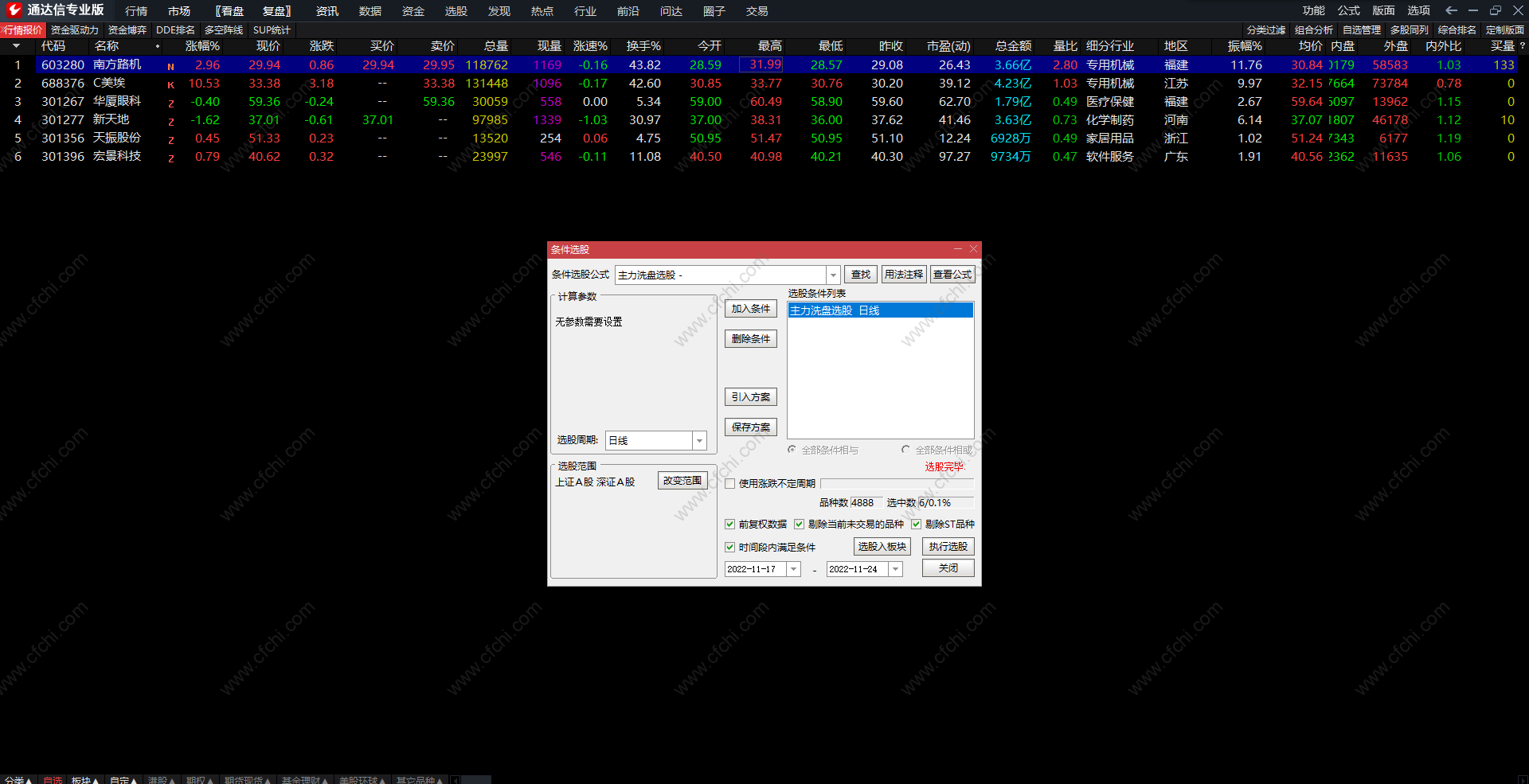Image resolution: width=1529 pixels, height=784 pixels.
Task: Click the 关闭 button in the dialog
Action: click(x=948, y=568)
